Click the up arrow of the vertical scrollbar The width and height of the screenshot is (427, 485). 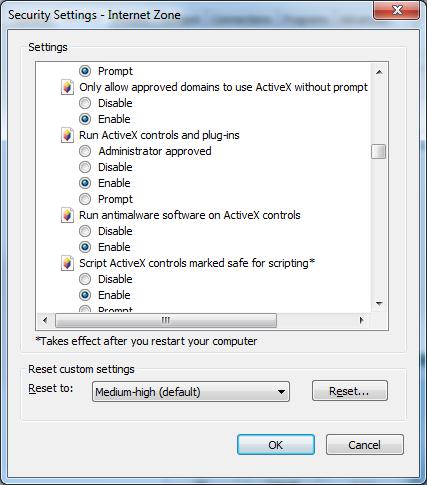tap(379, 72)
